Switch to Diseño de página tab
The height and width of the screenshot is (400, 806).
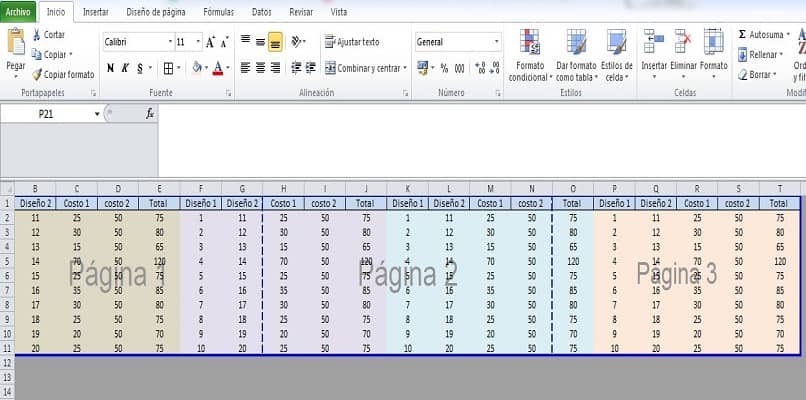[x=156, y=12]
